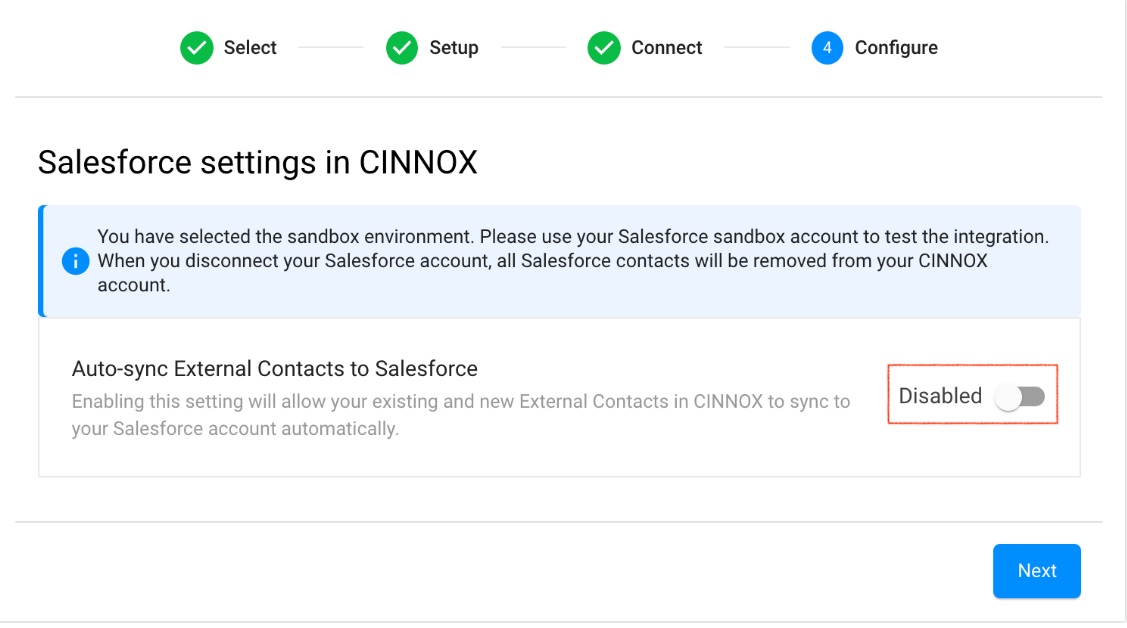Click the blue step 4 circle
This screenshot has height=628, width=1127.
[x=828, y=48]
